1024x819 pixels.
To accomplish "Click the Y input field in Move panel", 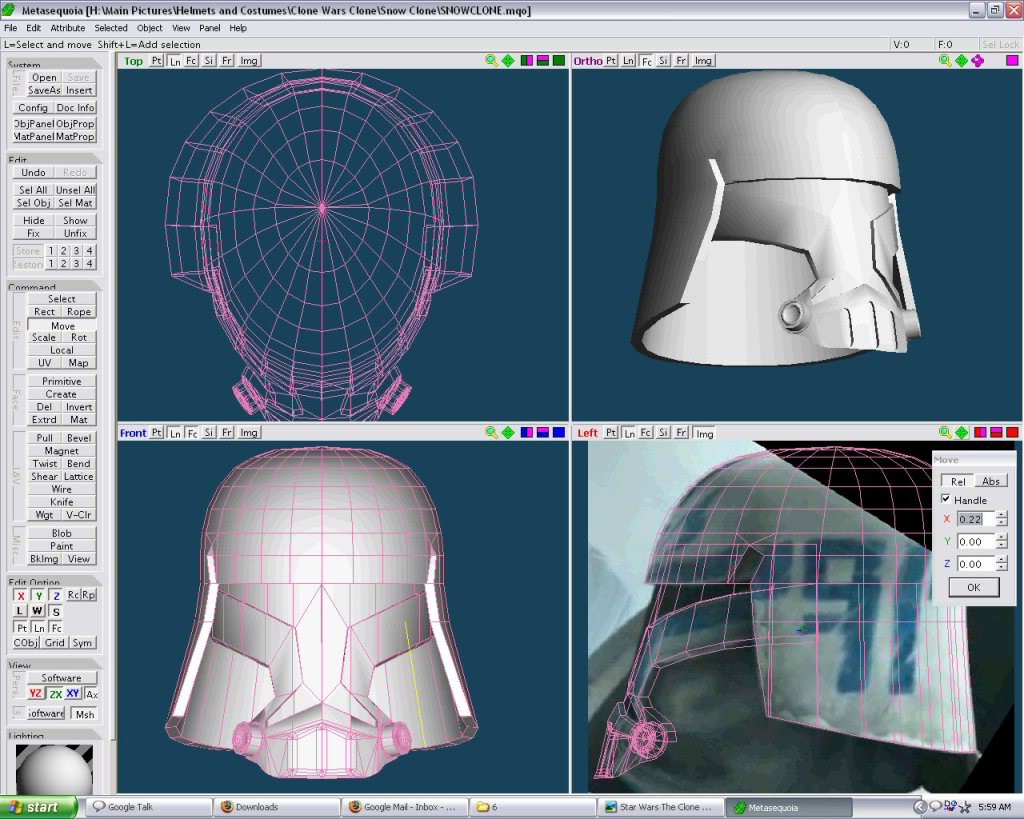I will (x=976, y=541).
